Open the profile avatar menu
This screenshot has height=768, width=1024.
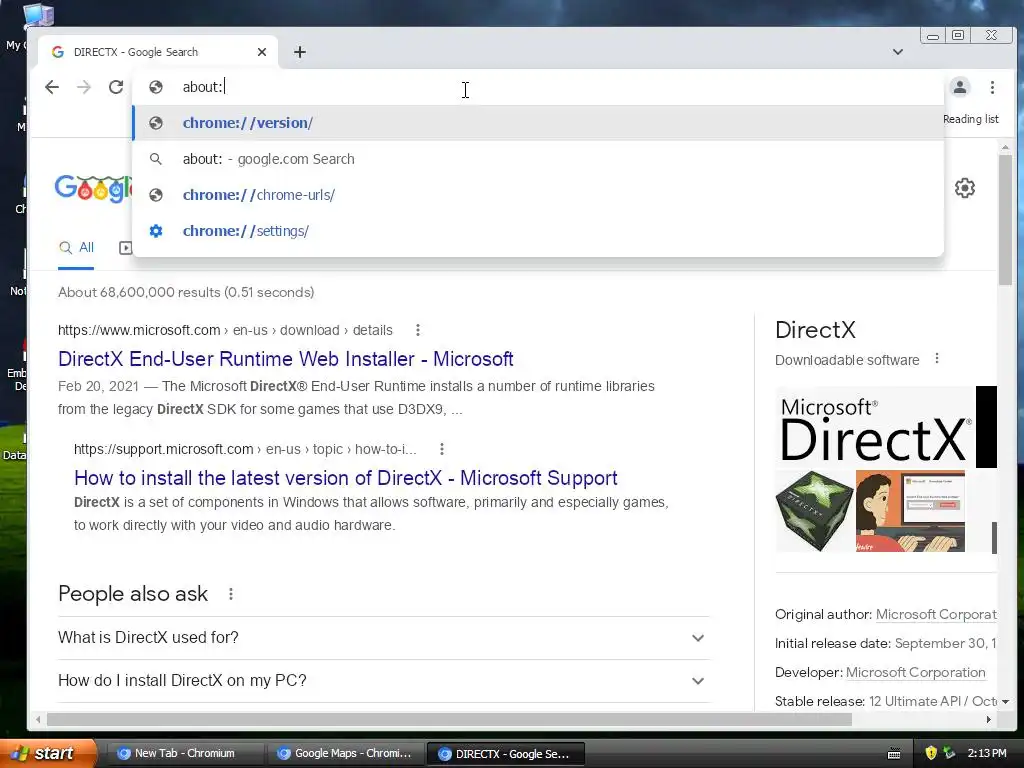click(959, 87)
